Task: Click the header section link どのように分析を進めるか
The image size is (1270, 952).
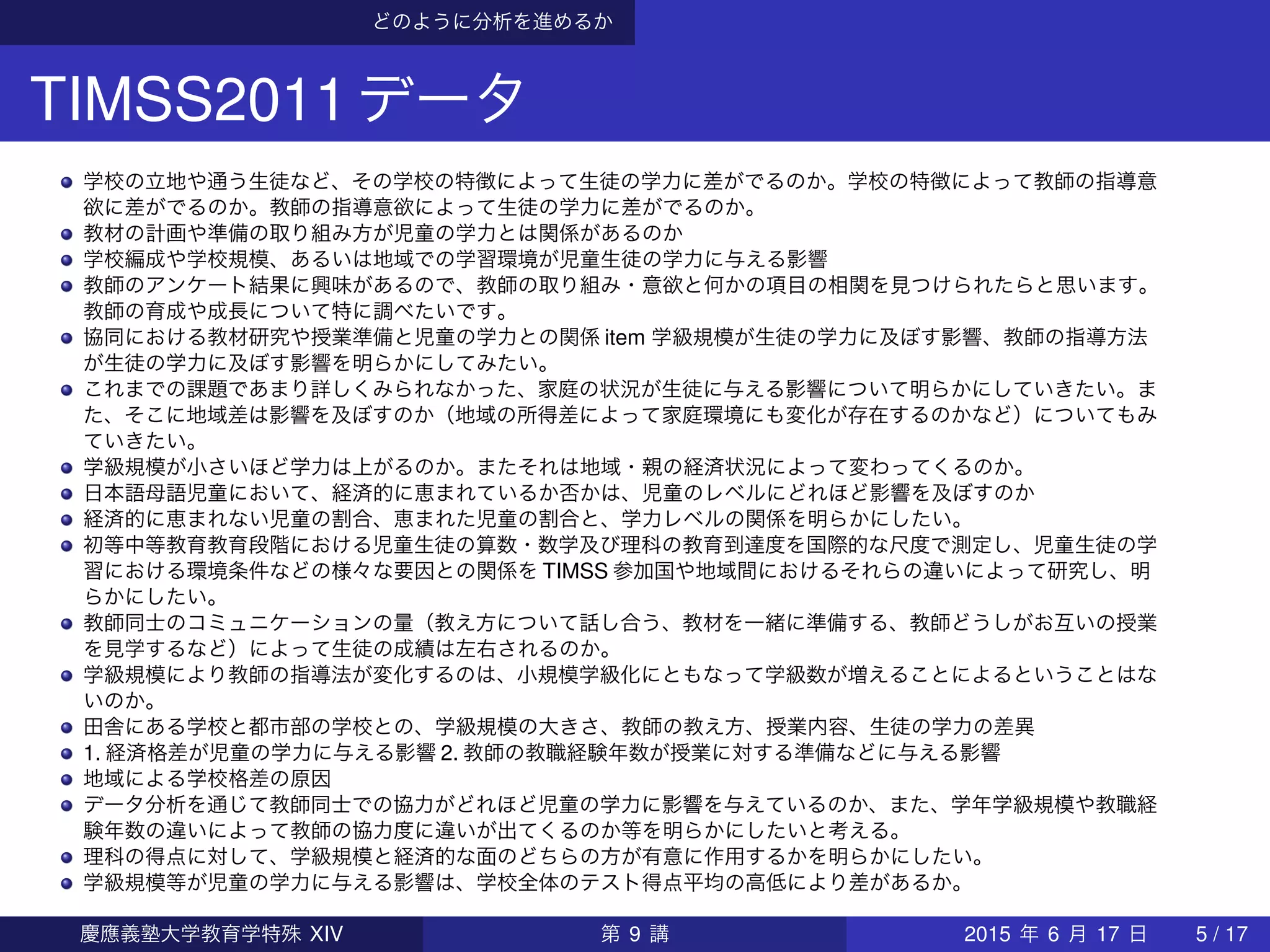Action: point(493,22)
